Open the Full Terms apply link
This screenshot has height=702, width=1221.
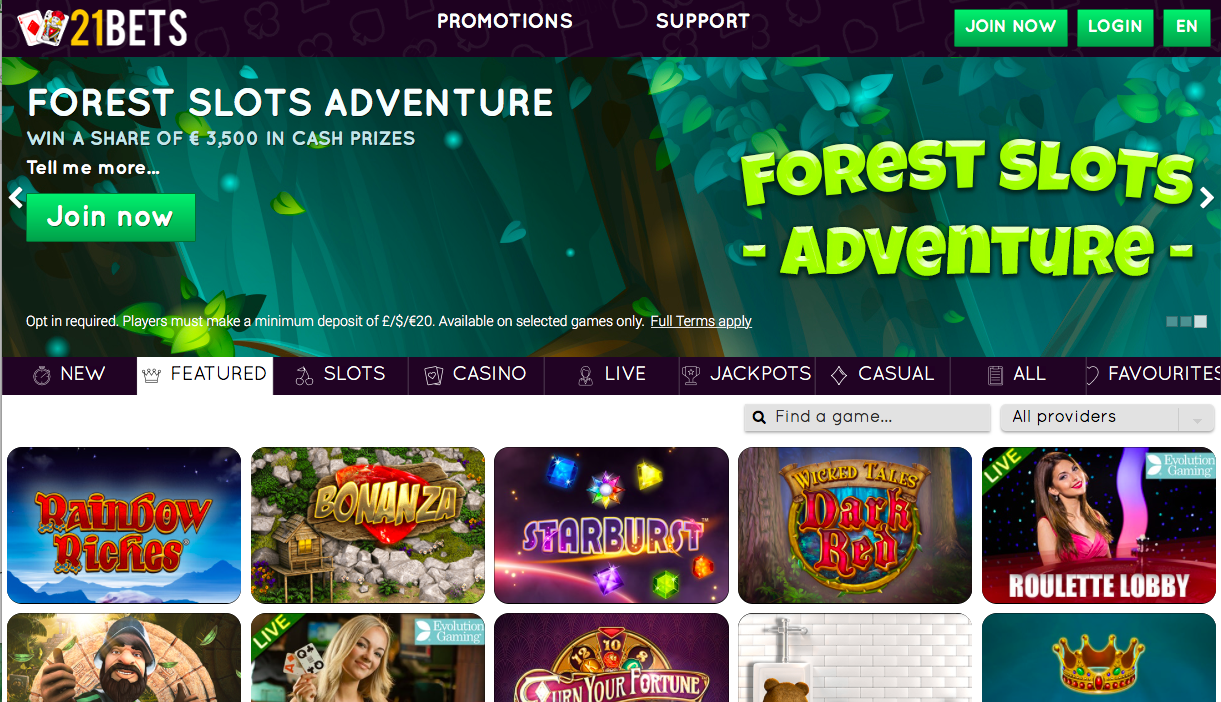coord(701,321)
